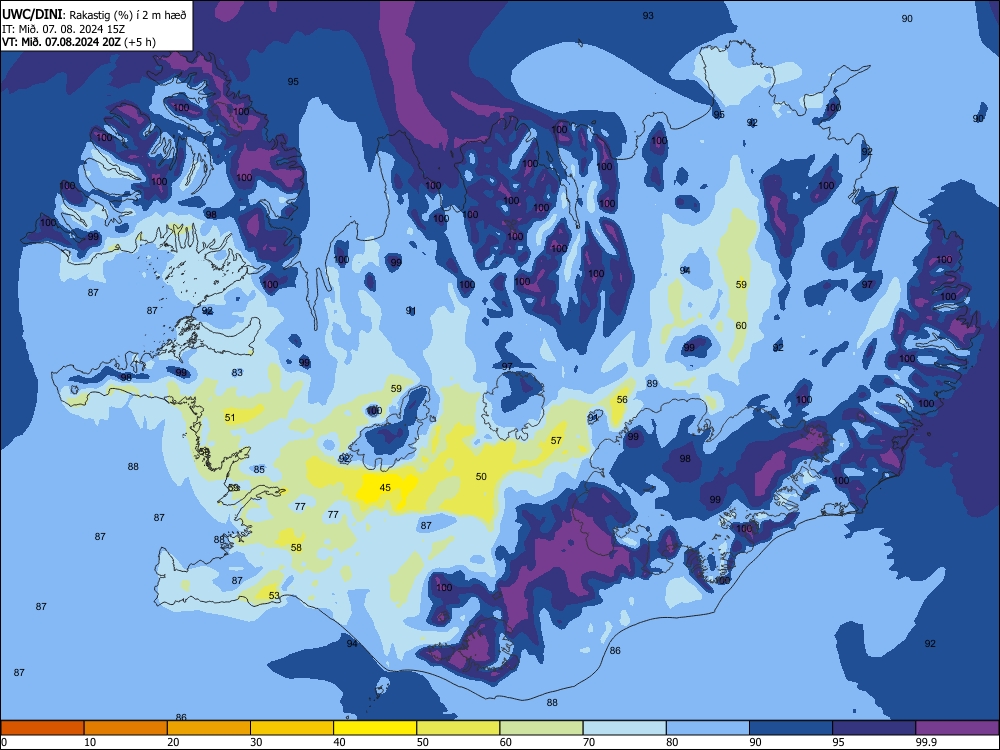Select the sky blue 80–90 legend swatch
Image resolution: width=1000 pixels, height=750 pixels.
(x=708, y=728)
